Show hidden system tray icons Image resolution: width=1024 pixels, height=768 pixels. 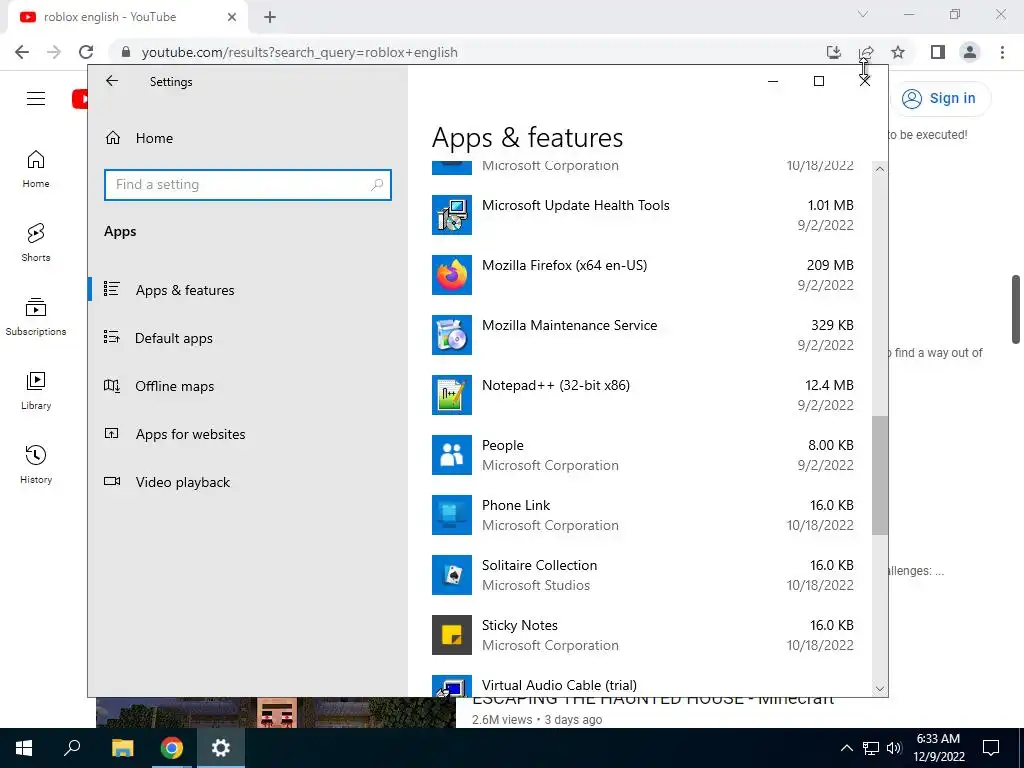pyautogui.click(x=846, y=748)
